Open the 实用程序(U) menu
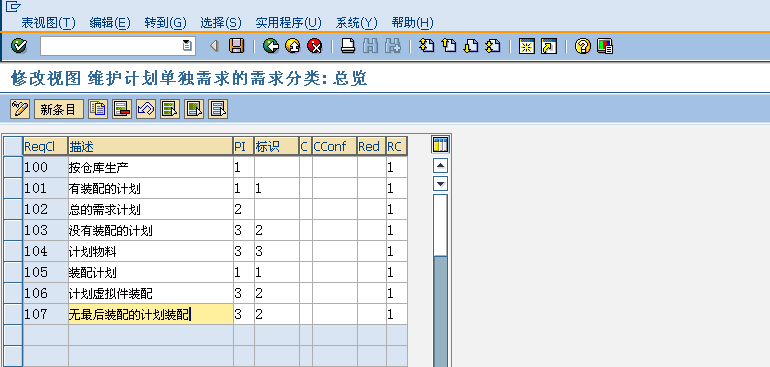Viewport: 770px width, 367px height. [289, 23]
